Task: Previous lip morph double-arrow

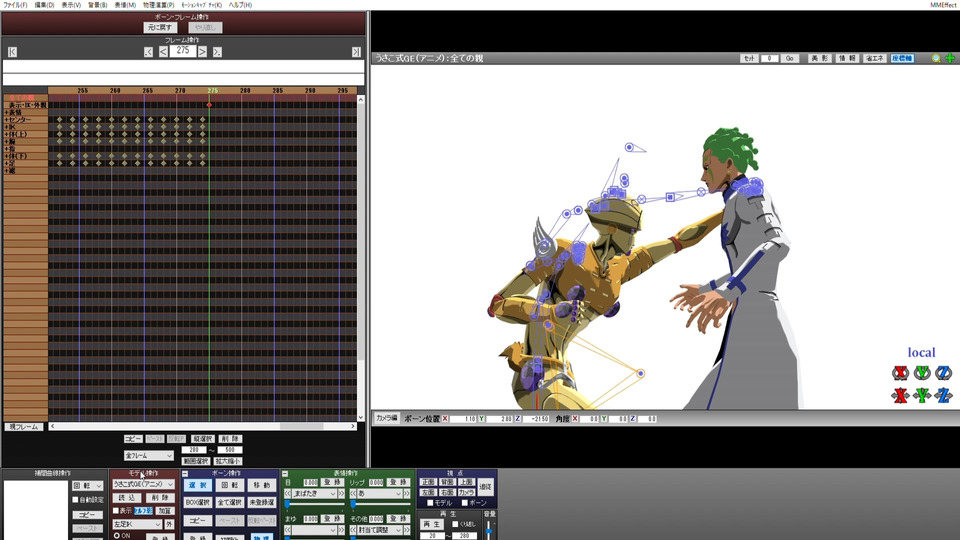Action: click(353, 493)
